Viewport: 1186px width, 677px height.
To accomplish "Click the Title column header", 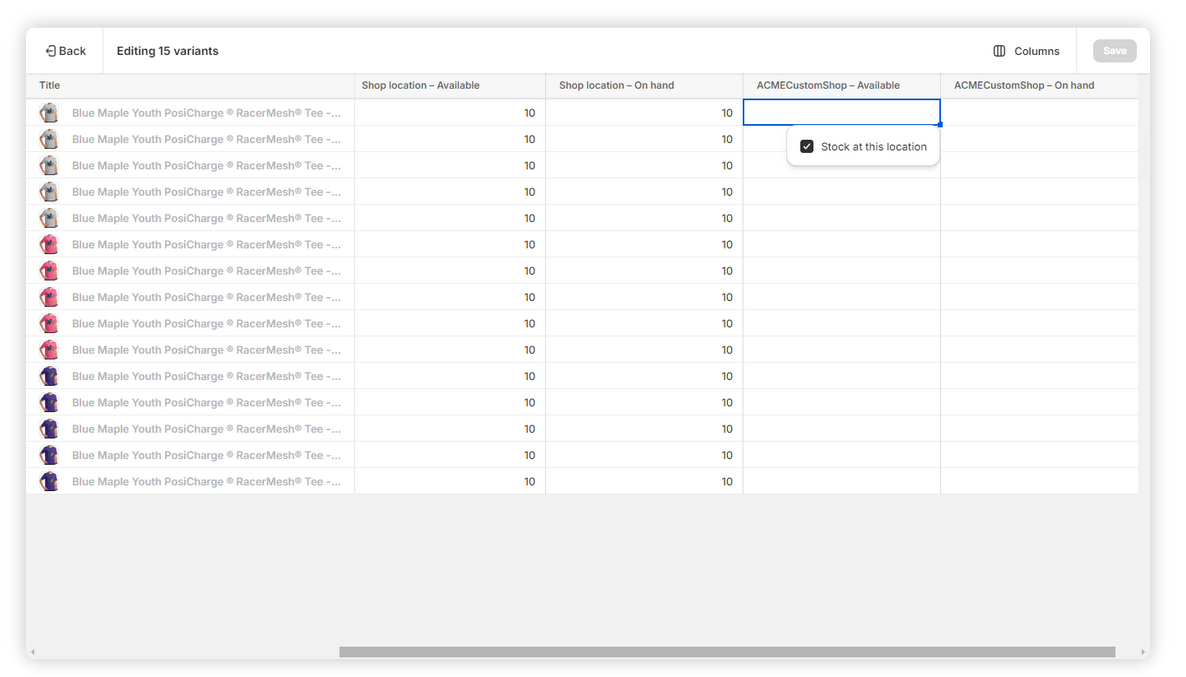I will 50,86.
